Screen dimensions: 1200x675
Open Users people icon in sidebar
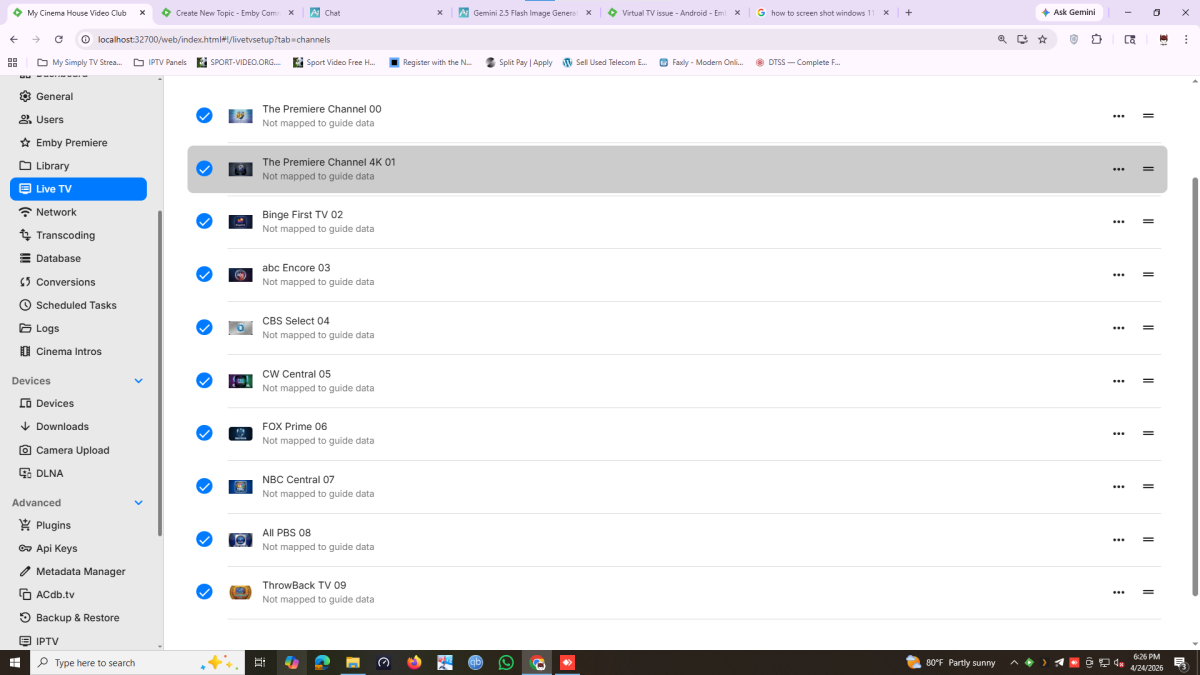coord(26,120)
